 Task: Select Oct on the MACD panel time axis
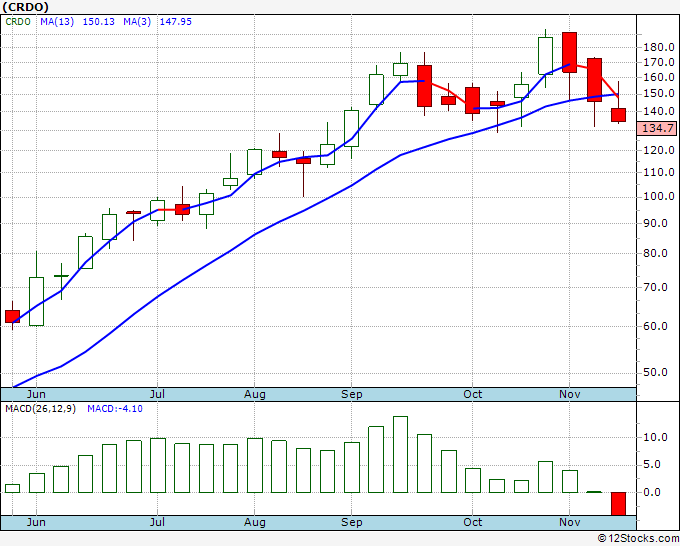472,522
